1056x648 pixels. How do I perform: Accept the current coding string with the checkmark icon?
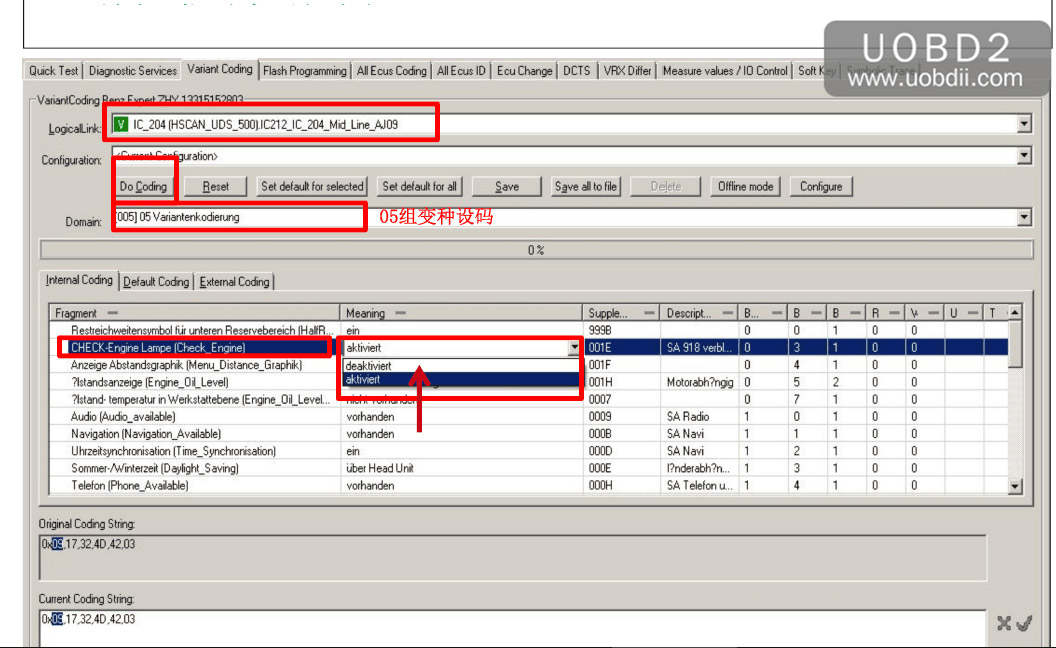(x=1024, y=624)
